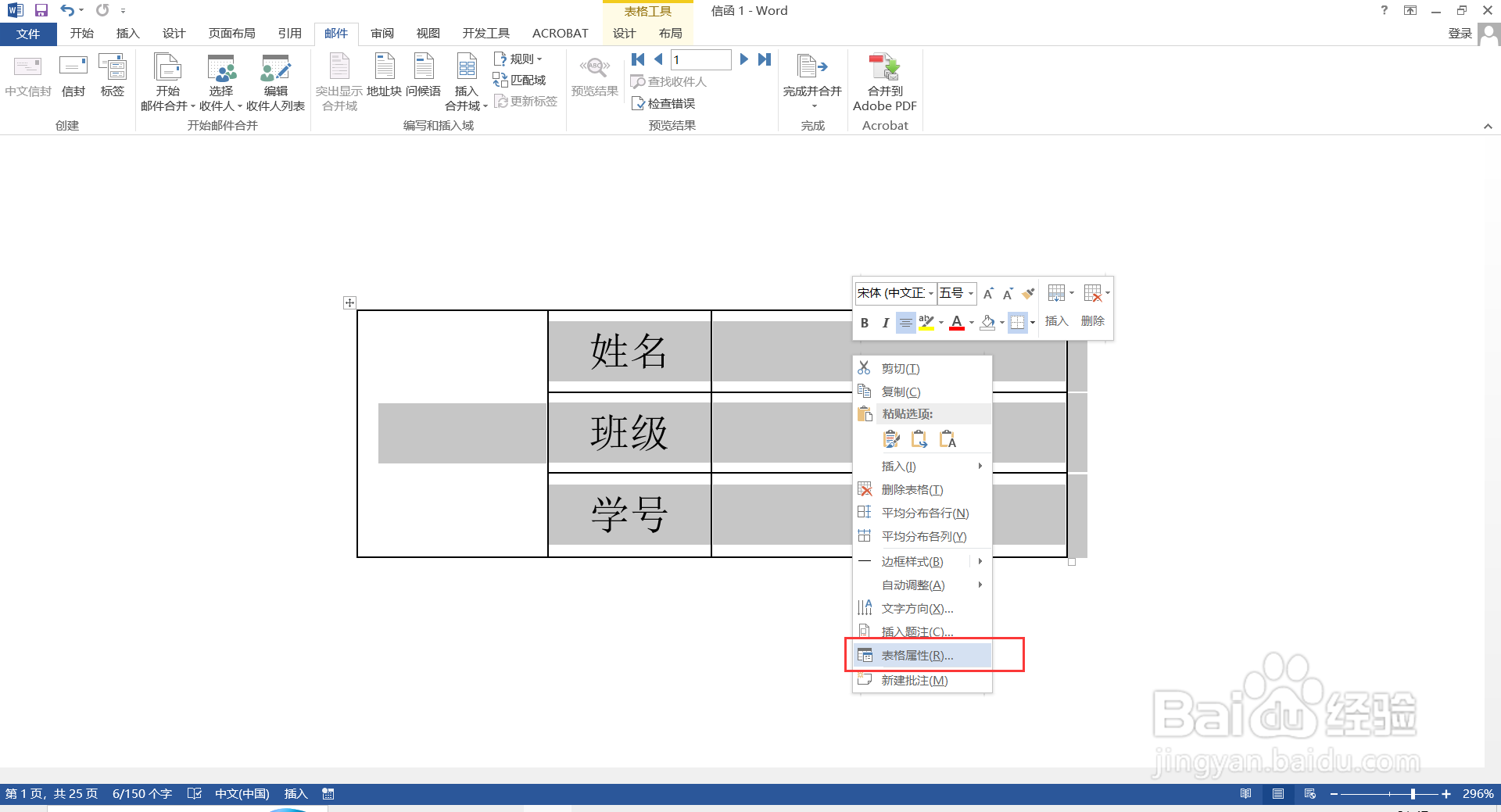Click 平均分布各行 in context menu
The height and width of the screenshot is (812, 1501).
click(923, 513)
